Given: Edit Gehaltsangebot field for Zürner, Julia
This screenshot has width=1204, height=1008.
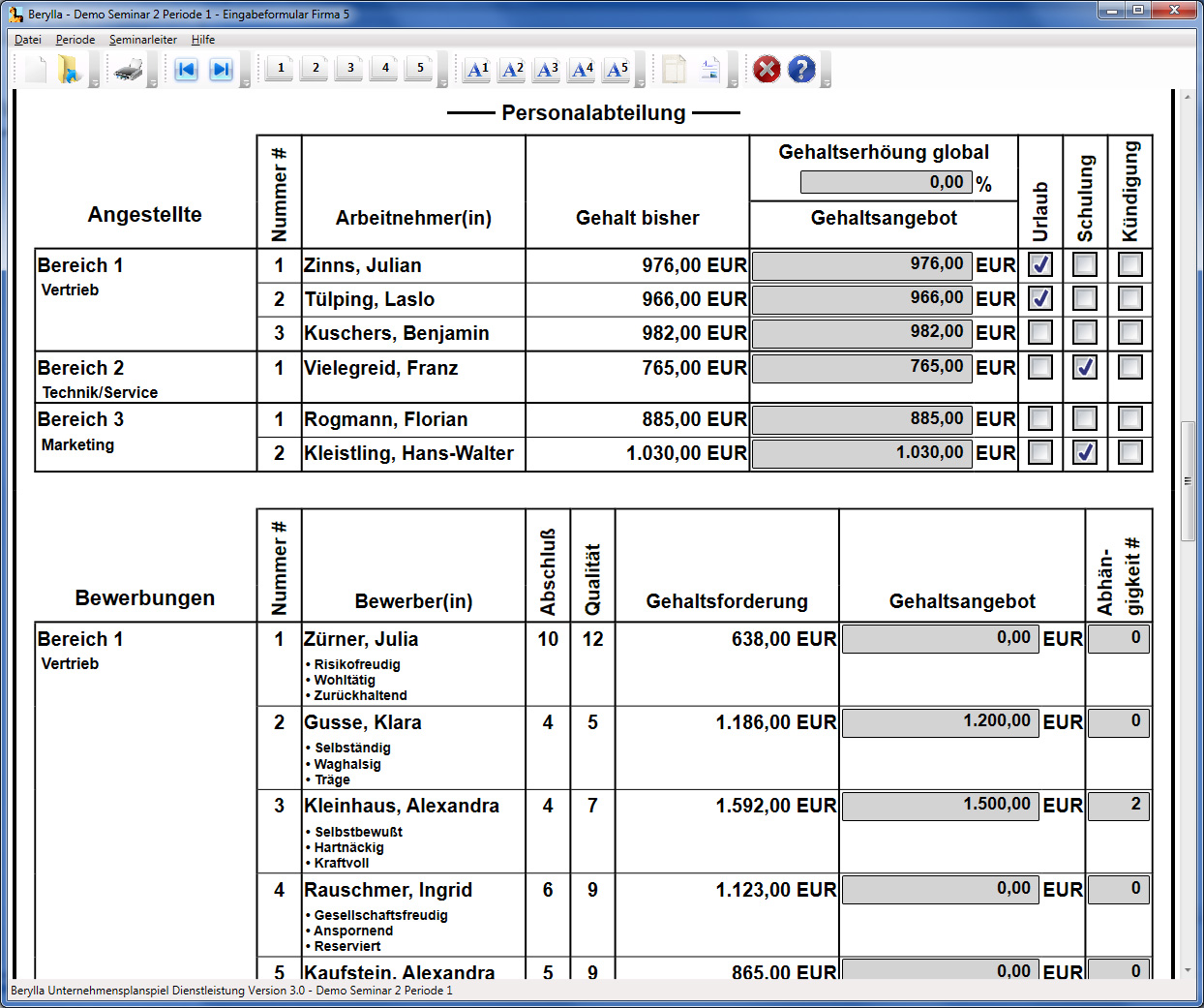Looking at the screenshot, I should 940,639.
